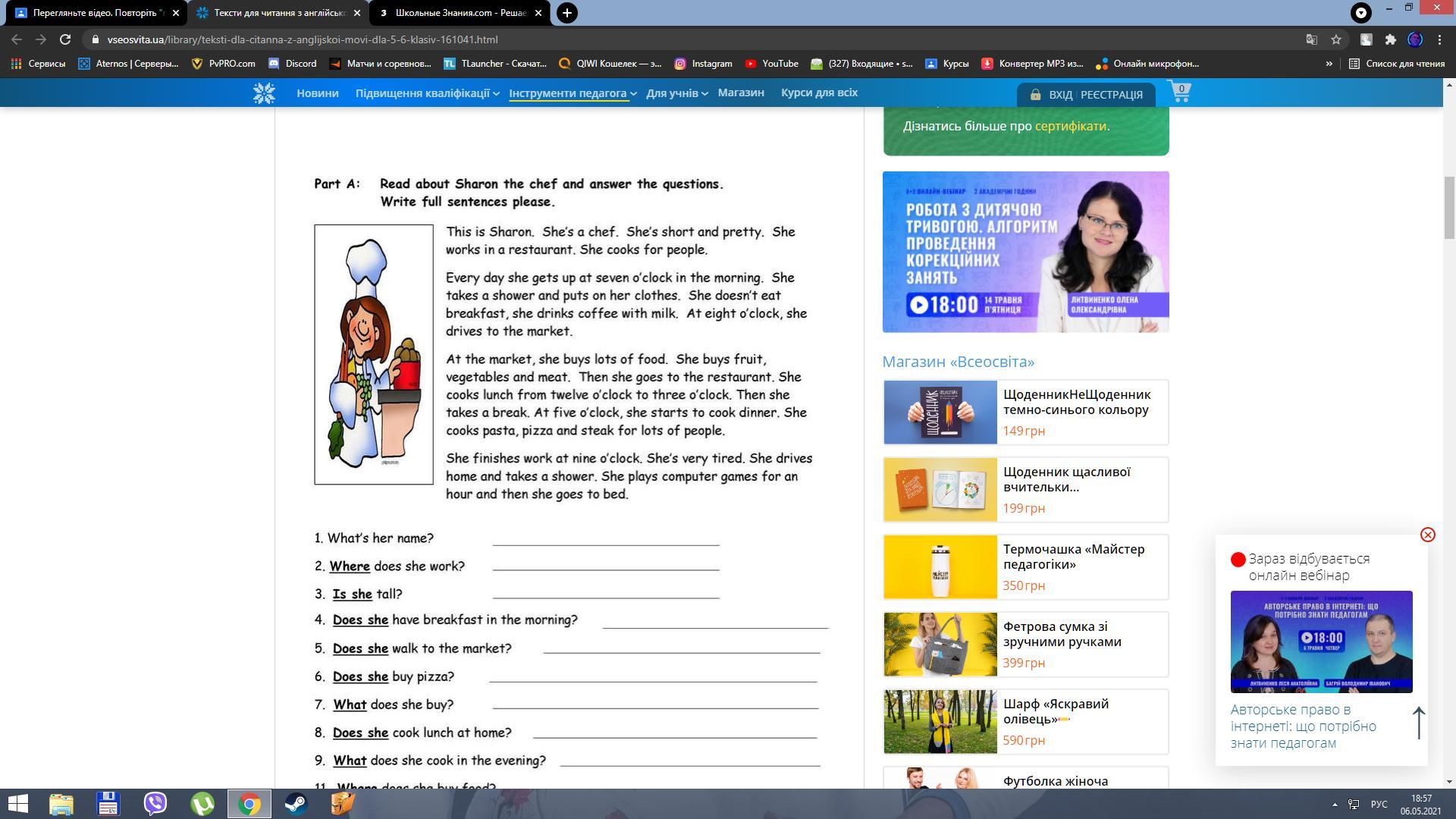
Task: Click the Фетрова сумка product thumbnail
Action: pyautogui.click(x=940, y=644)
